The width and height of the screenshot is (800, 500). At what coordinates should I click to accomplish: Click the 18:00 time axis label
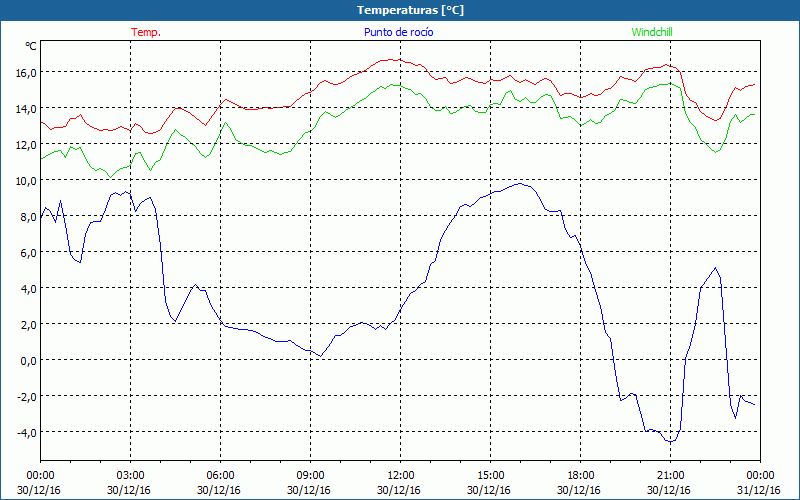[580, 476]
